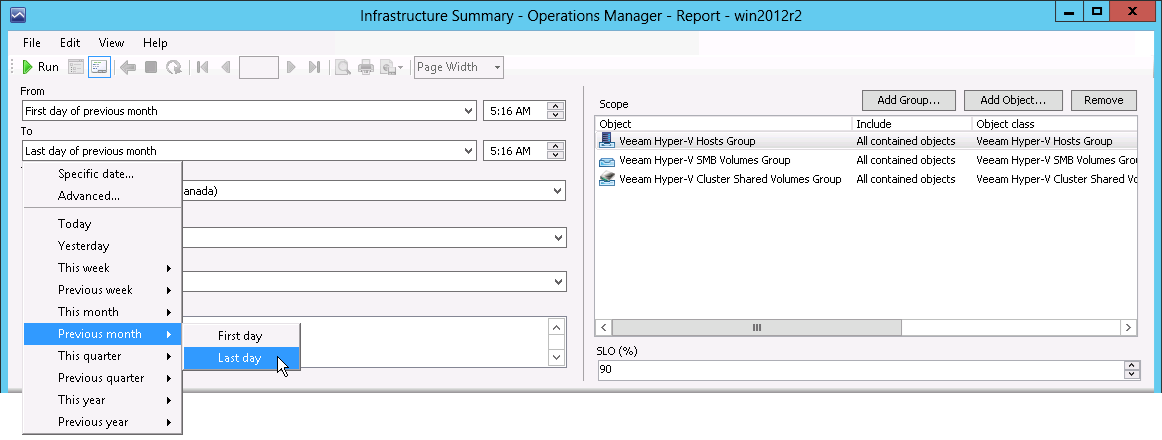This screenshot has height=440, width=1162.
Task: Expand 'This month' submenu
Action: 102,312
